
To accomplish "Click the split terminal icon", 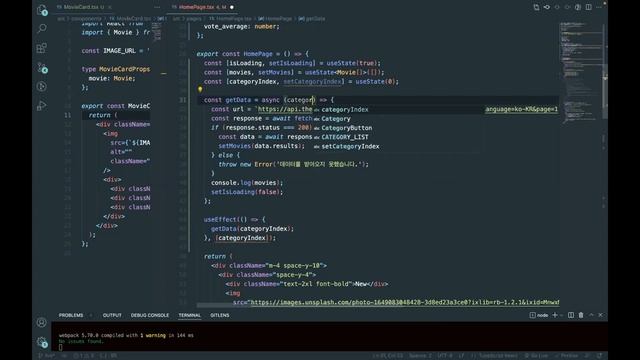I will 571,315.
